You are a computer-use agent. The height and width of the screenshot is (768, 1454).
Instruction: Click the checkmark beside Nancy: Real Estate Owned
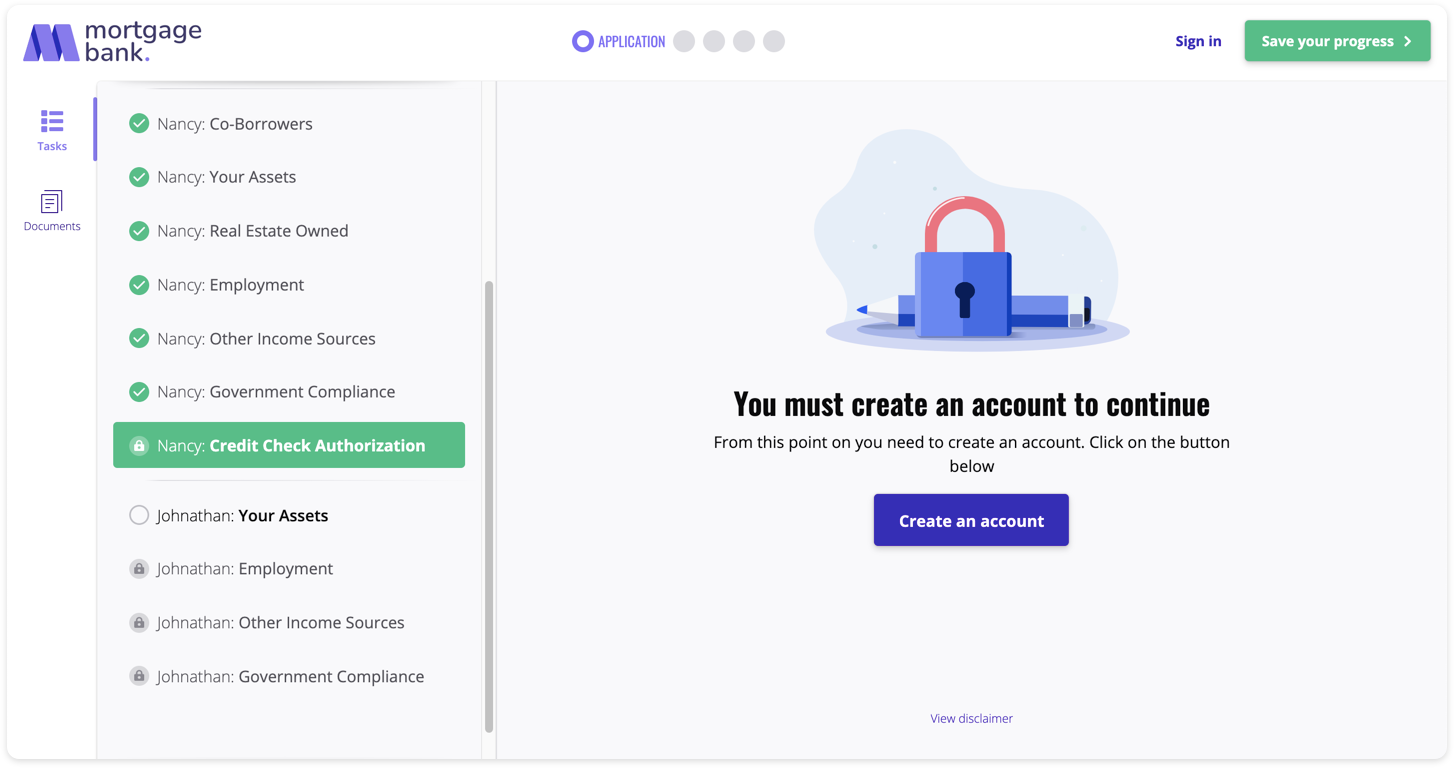139,231
